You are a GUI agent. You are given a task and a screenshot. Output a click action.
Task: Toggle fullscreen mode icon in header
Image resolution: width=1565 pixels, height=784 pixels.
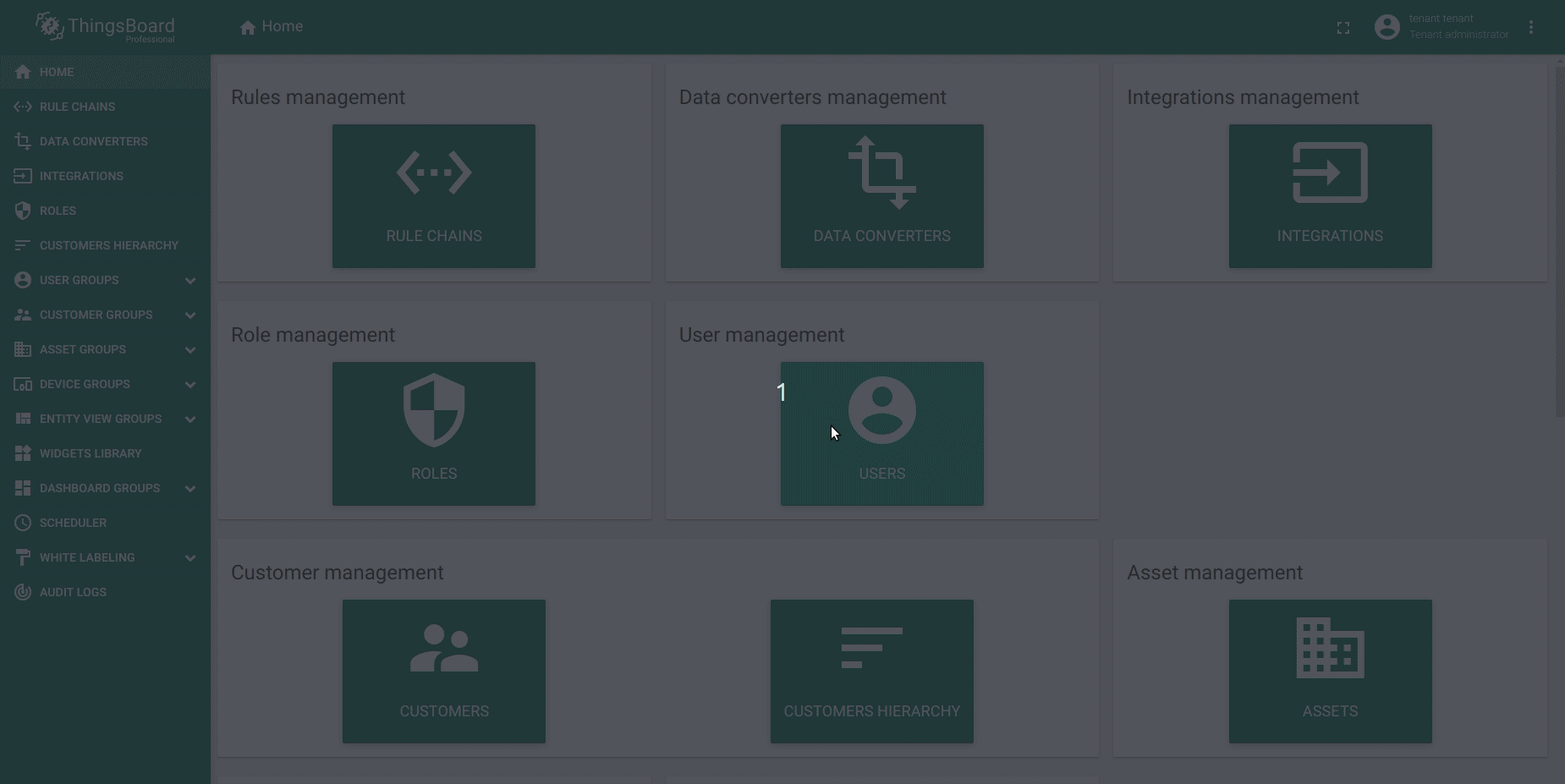tap(1343, 28)
